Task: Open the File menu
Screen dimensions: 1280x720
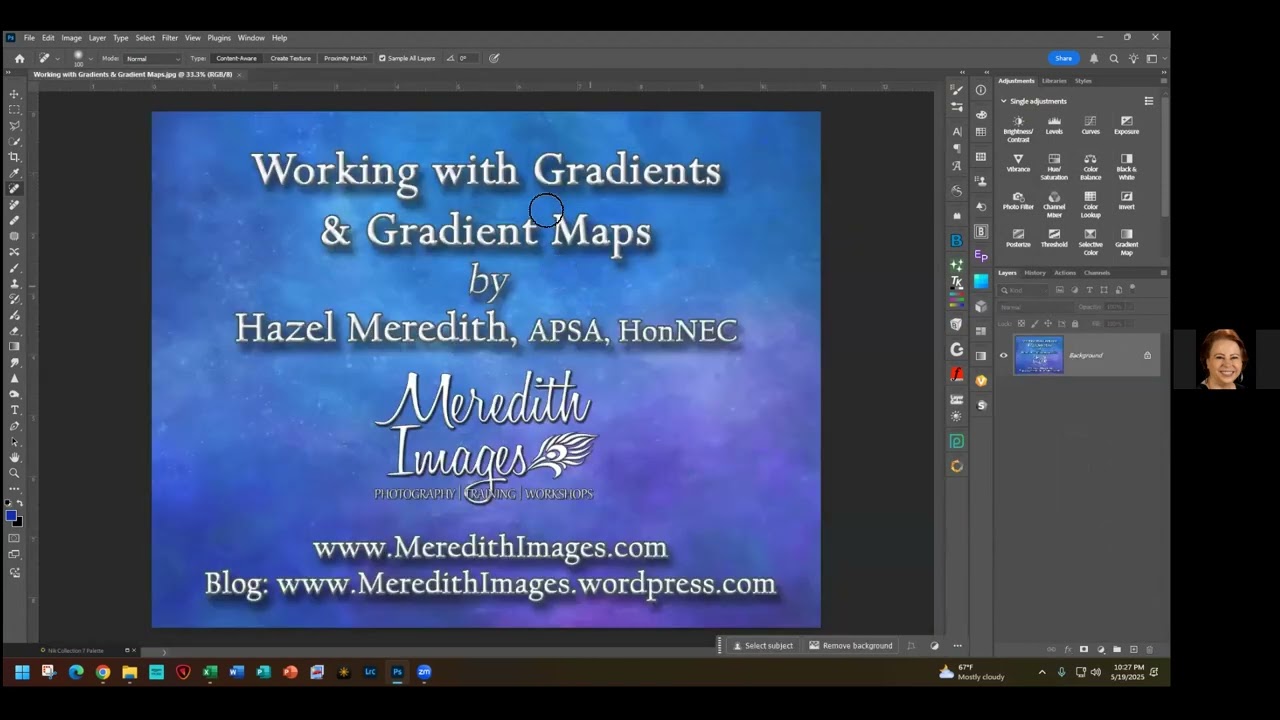Action: coord(29,38)
